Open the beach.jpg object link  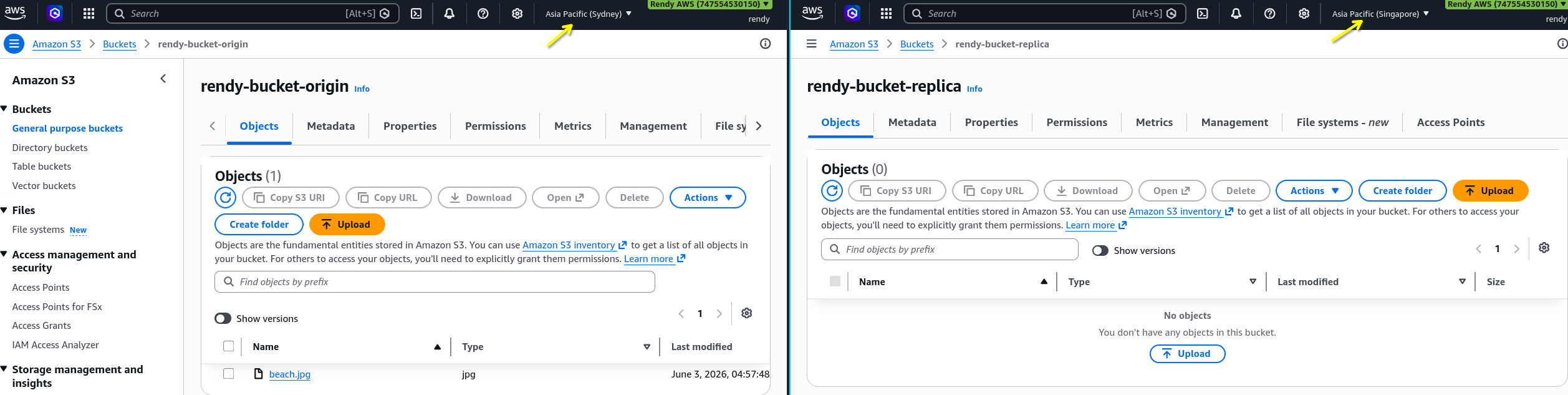pos(290,374)
